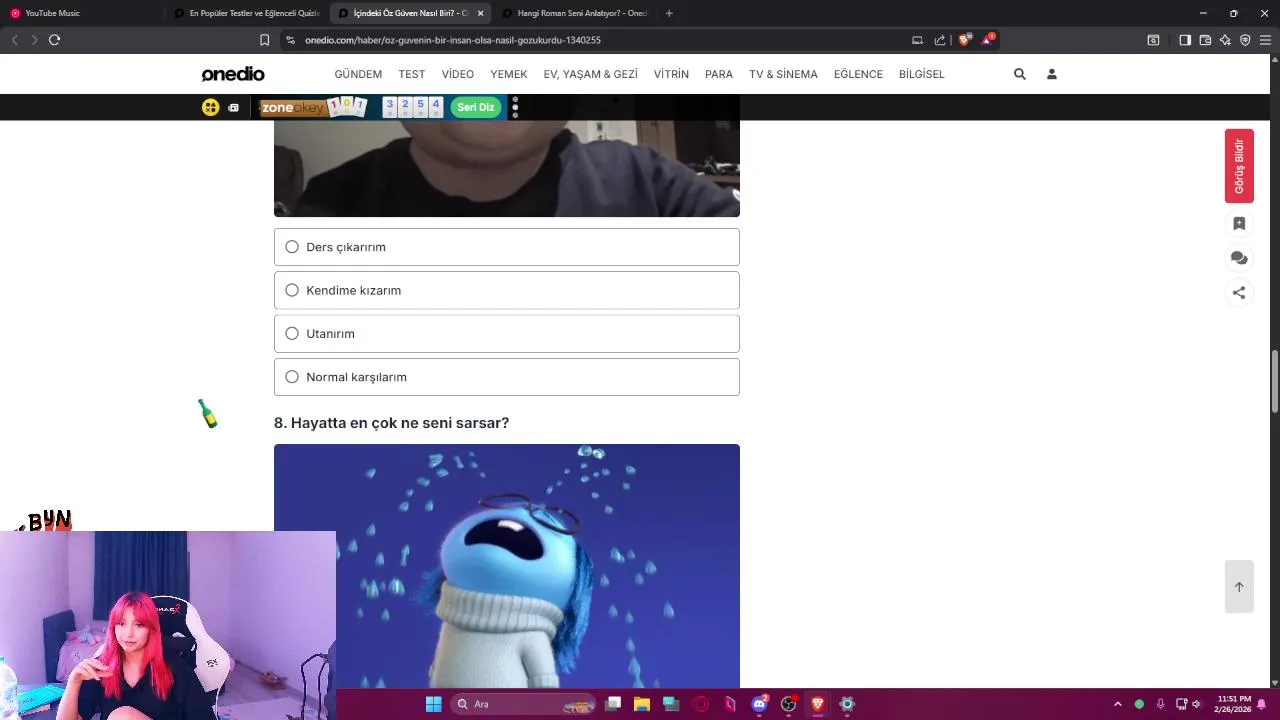The height and width of the screenshot is (720, 1280).
Task: Click the microphone tray icon
Action: coord(1160,704)
